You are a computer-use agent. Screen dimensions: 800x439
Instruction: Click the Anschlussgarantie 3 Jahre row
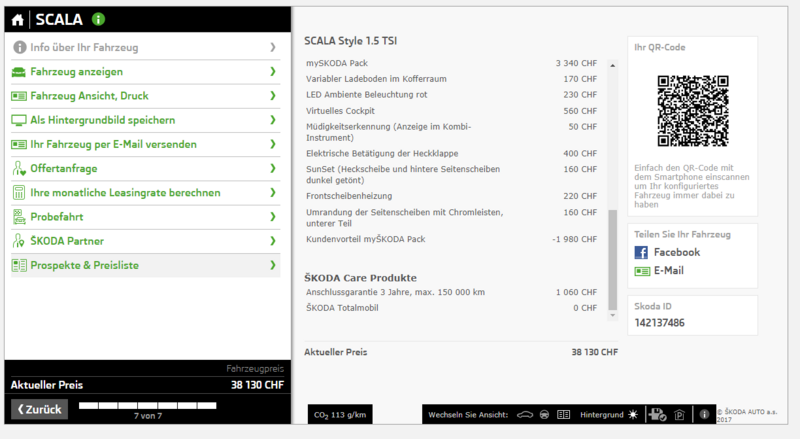(452, 292)
